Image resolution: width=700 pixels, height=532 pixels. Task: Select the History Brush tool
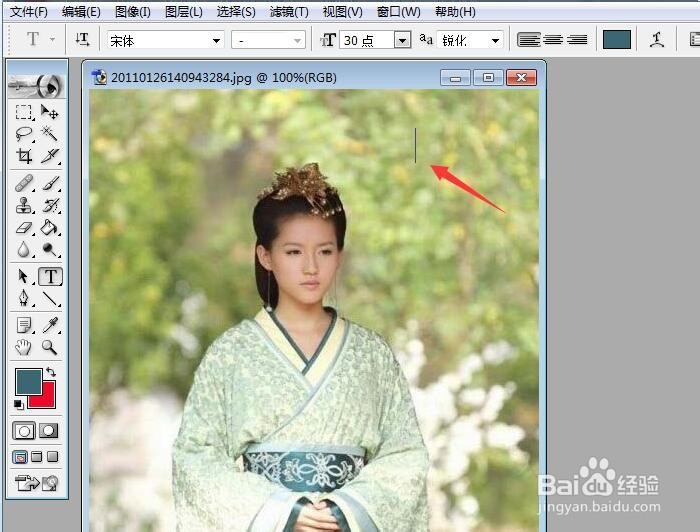coord(49,205)
